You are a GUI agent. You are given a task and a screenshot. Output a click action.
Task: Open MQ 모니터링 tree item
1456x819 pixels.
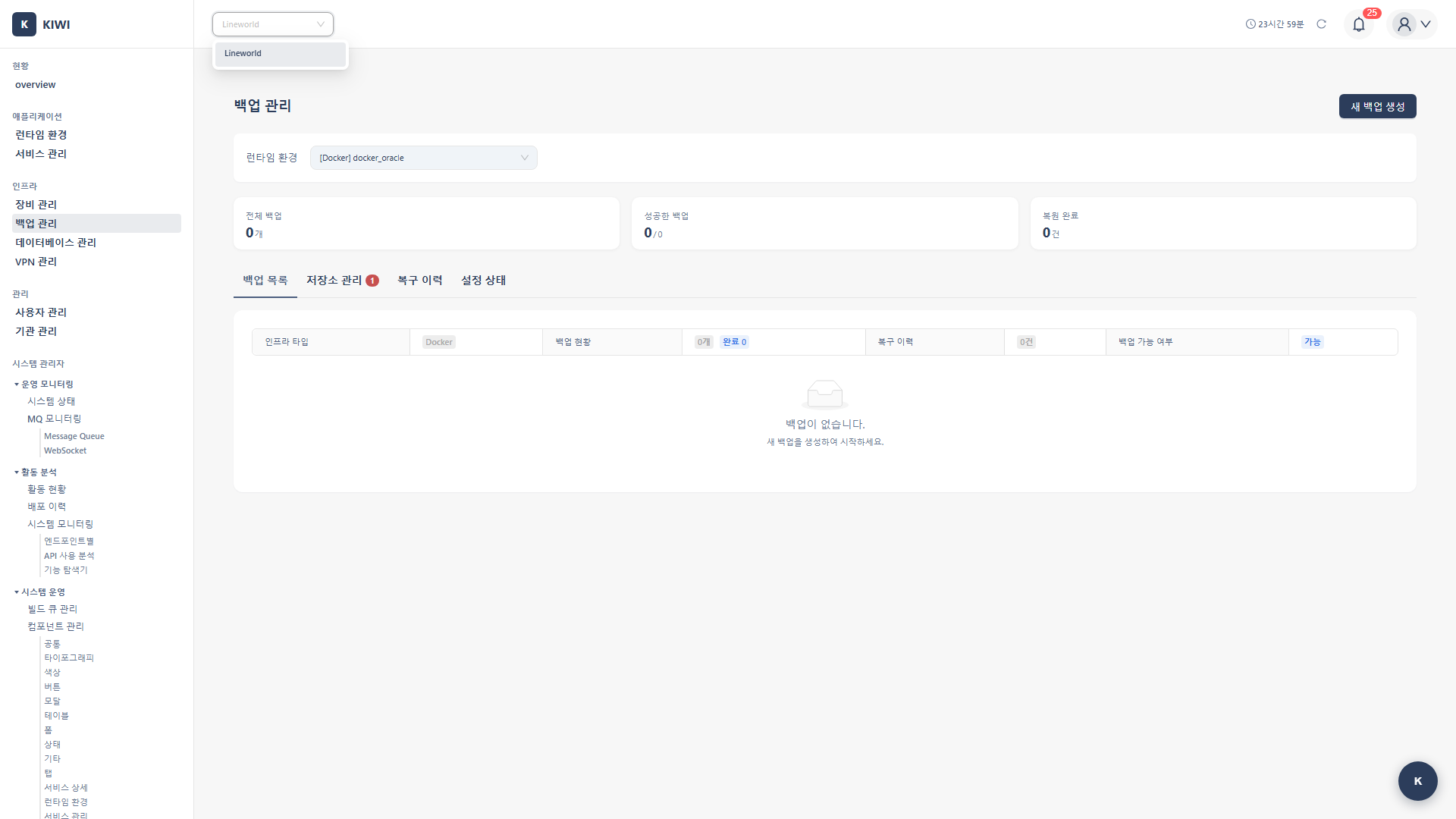coord(55,419)
